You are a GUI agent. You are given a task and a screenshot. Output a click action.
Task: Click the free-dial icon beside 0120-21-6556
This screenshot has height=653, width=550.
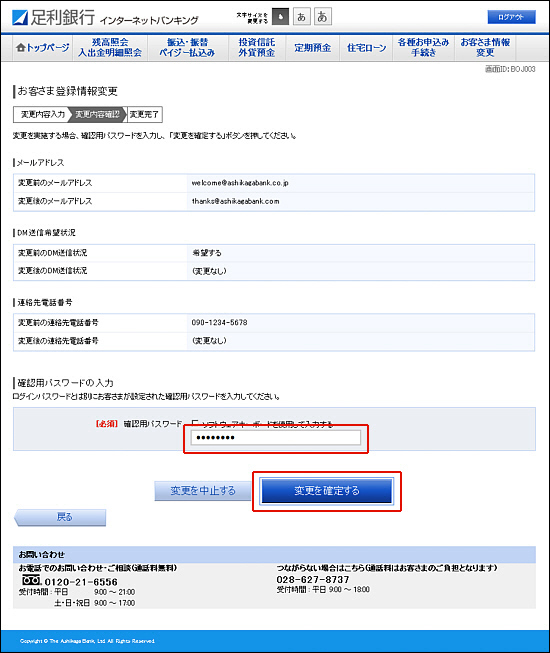click(32, 580)
